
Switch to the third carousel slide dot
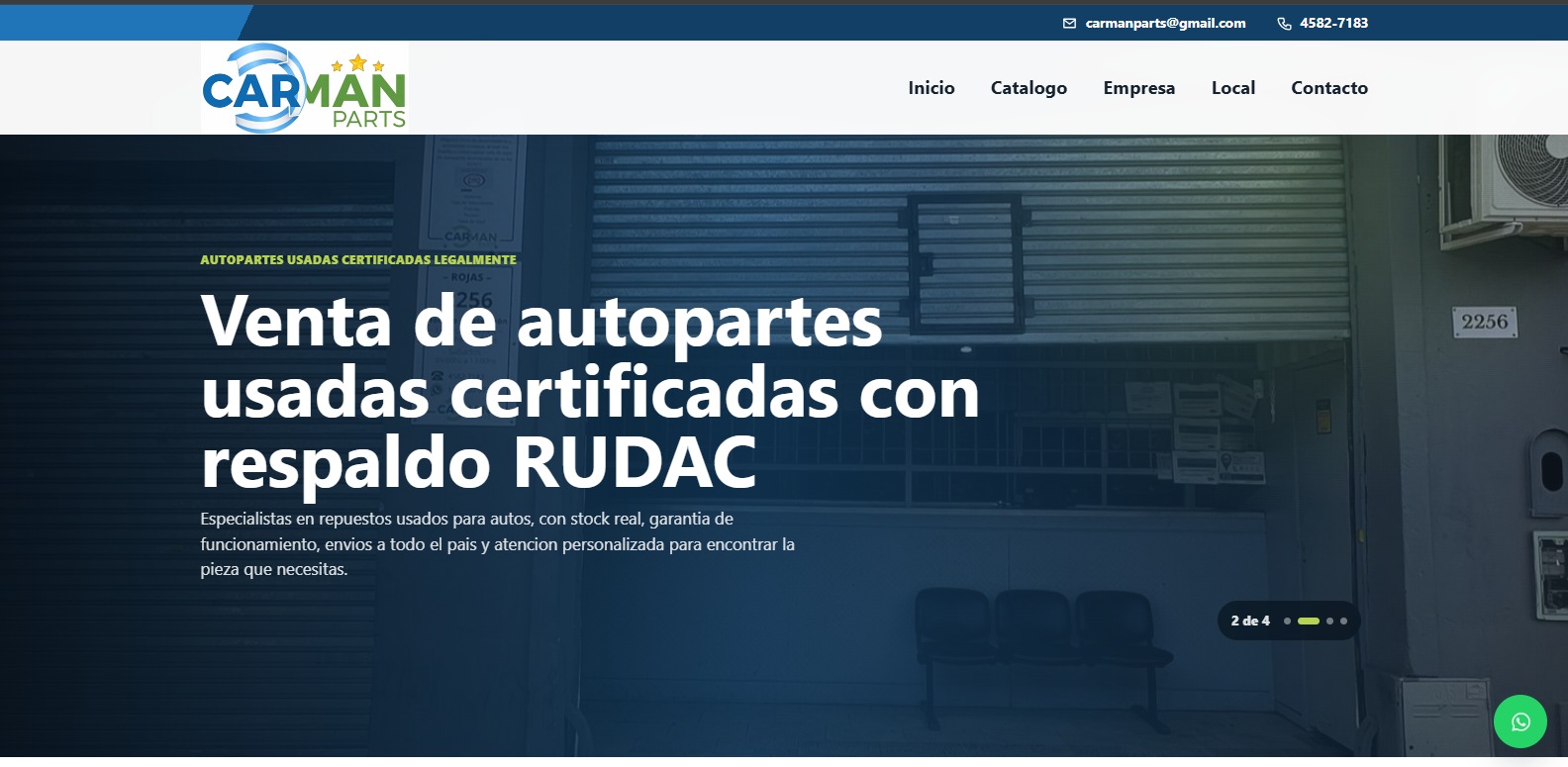click(1329, 622)
